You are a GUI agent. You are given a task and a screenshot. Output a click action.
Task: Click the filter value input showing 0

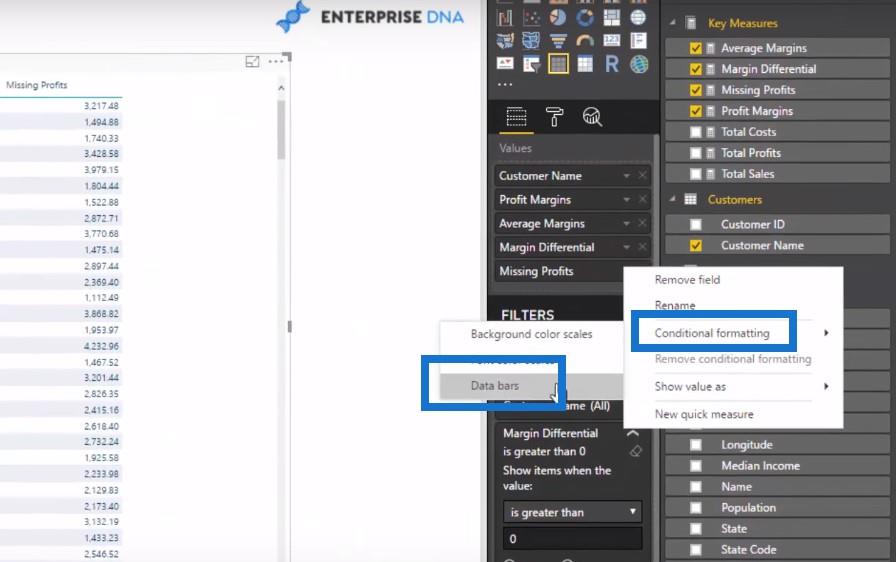click(x=572, y=539)
